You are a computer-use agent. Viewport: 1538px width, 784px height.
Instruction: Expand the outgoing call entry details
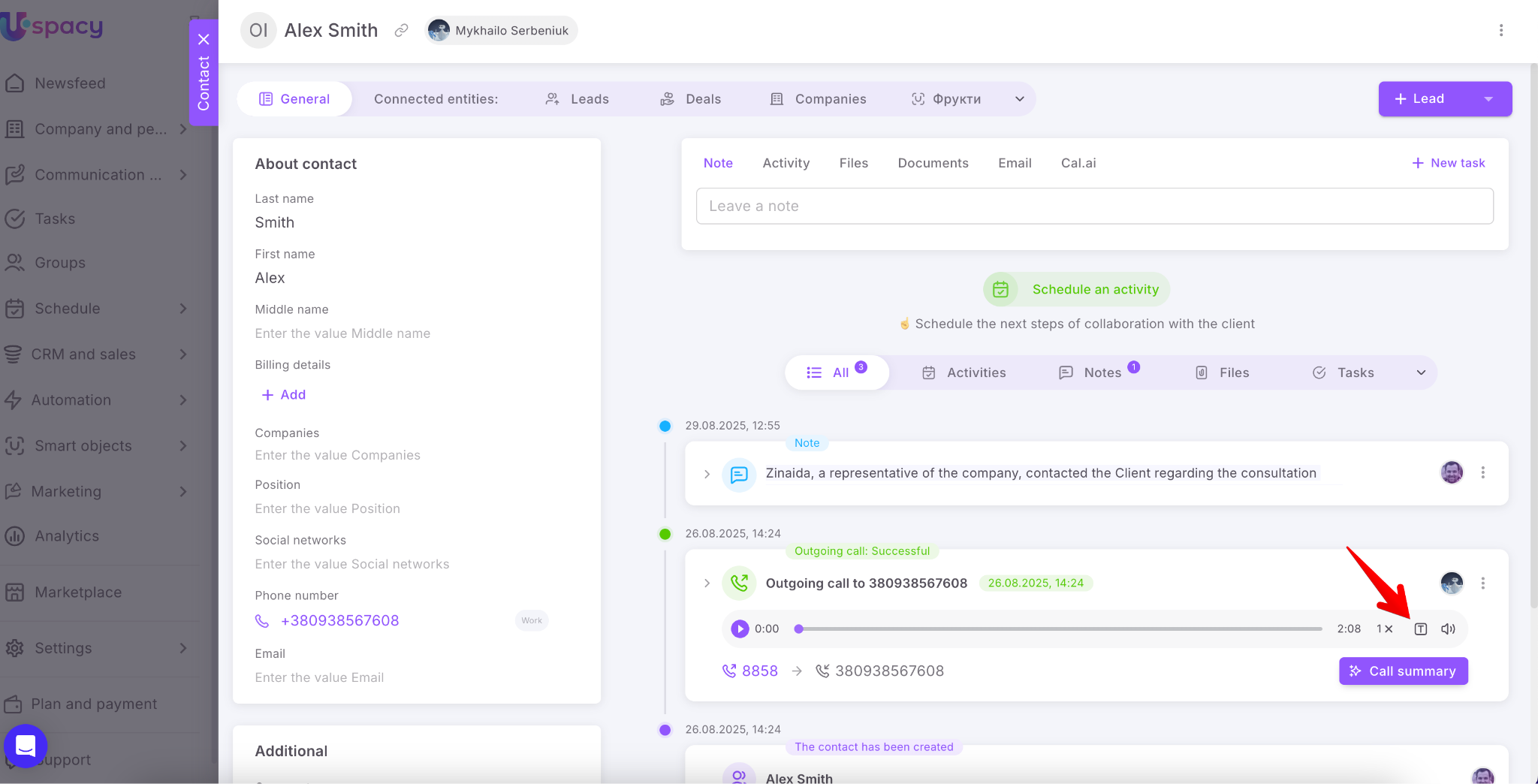[x=707, y=583]
